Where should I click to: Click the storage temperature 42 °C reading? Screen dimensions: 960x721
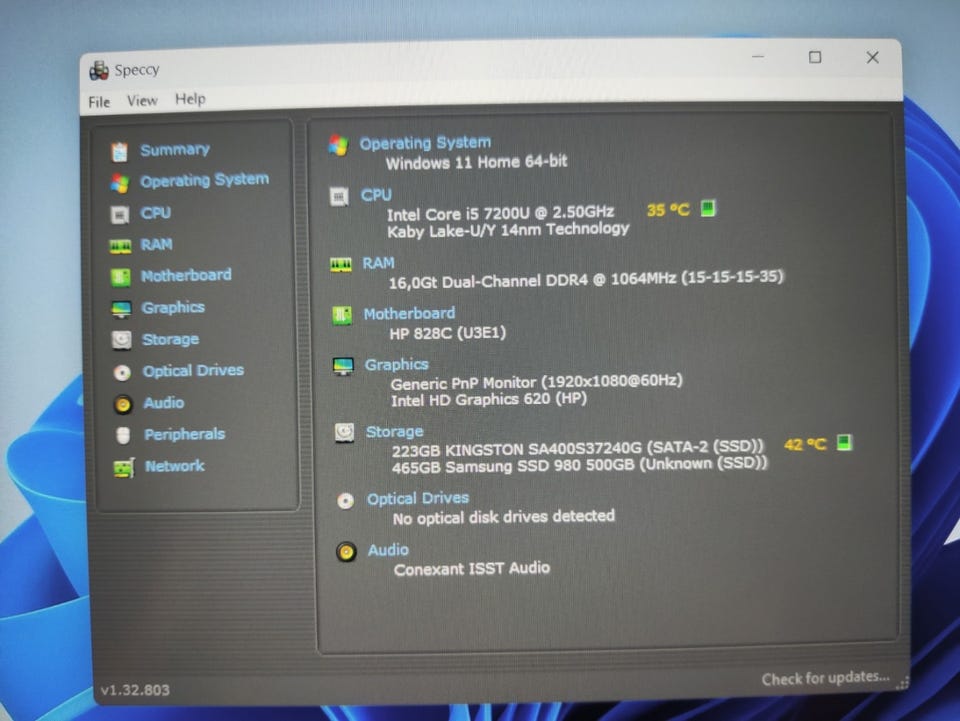point(805,444)
